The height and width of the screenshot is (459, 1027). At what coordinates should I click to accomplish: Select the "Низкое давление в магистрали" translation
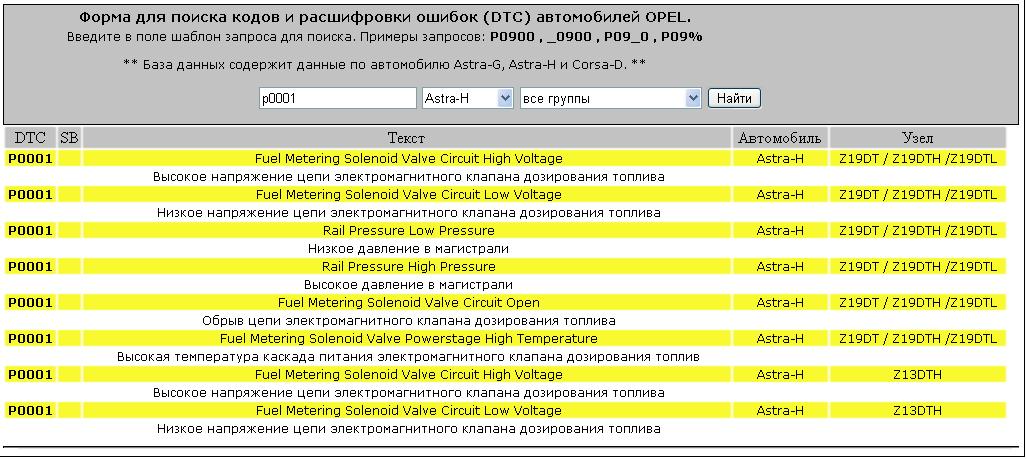coord(408,249)
